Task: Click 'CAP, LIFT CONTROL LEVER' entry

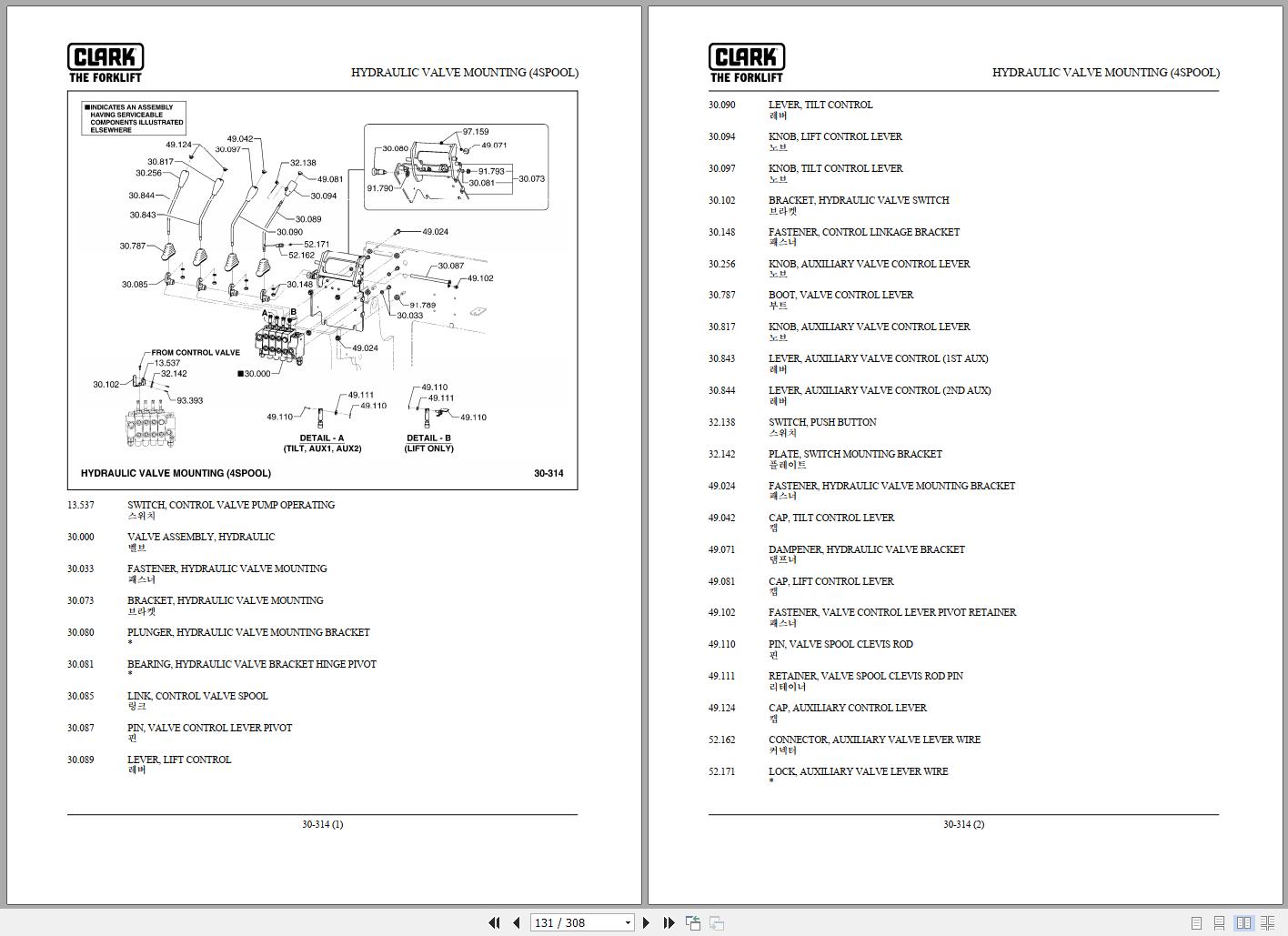Action: click(831, 581)
